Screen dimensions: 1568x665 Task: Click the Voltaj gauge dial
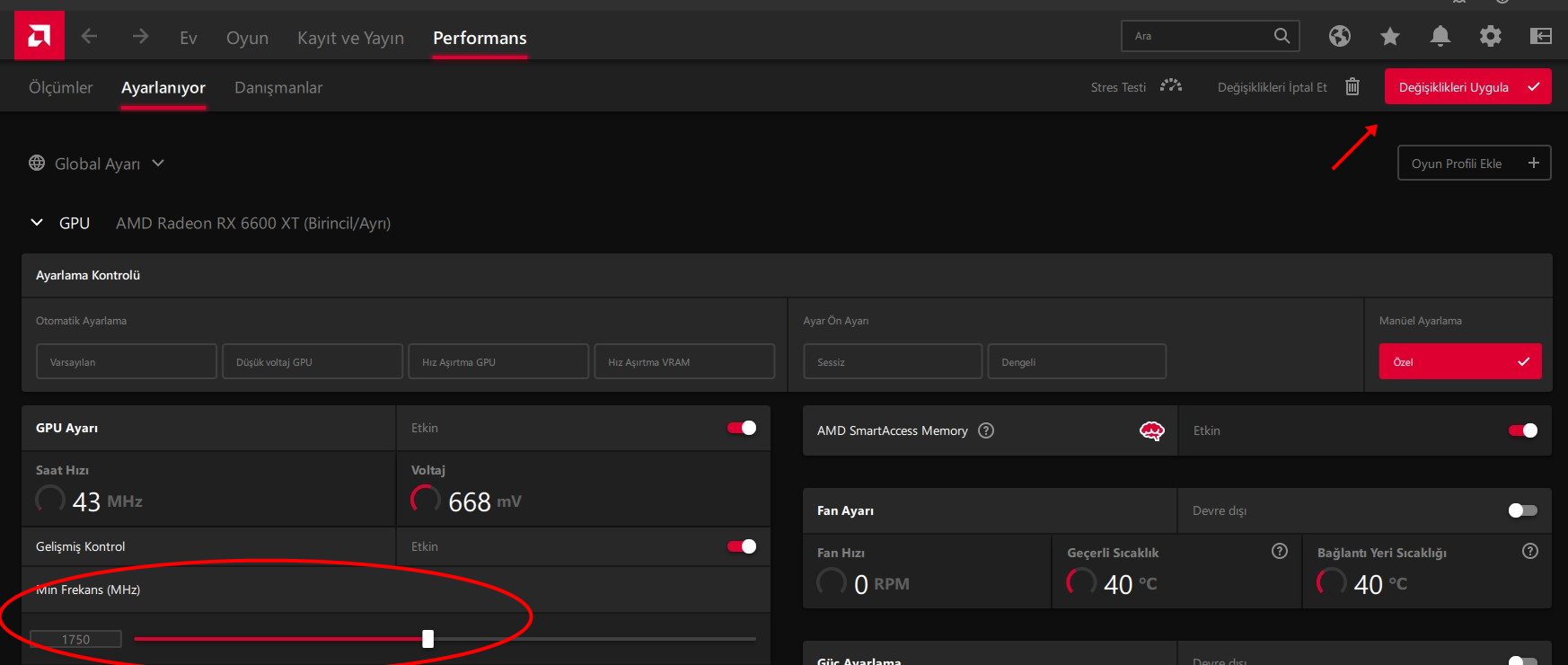pyautogui.click(x=426, y=500)
